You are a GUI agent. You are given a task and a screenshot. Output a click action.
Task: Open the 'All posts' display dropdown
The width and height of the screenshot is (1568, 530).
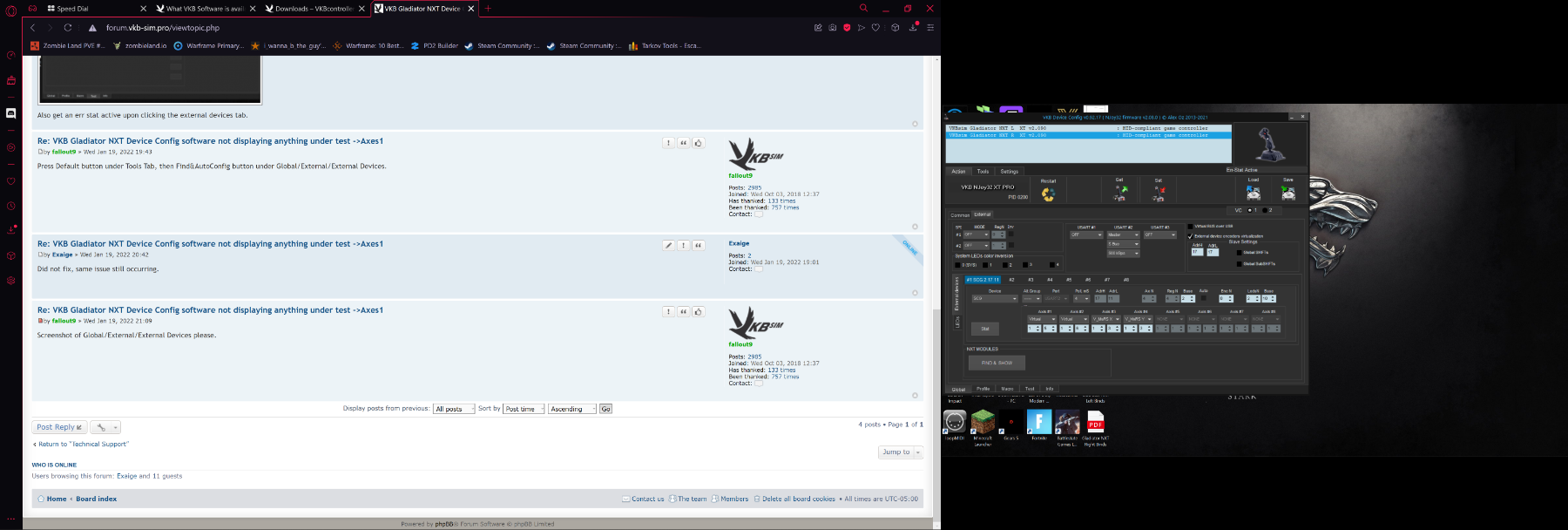pyautogui.click(x=454, y=409)
